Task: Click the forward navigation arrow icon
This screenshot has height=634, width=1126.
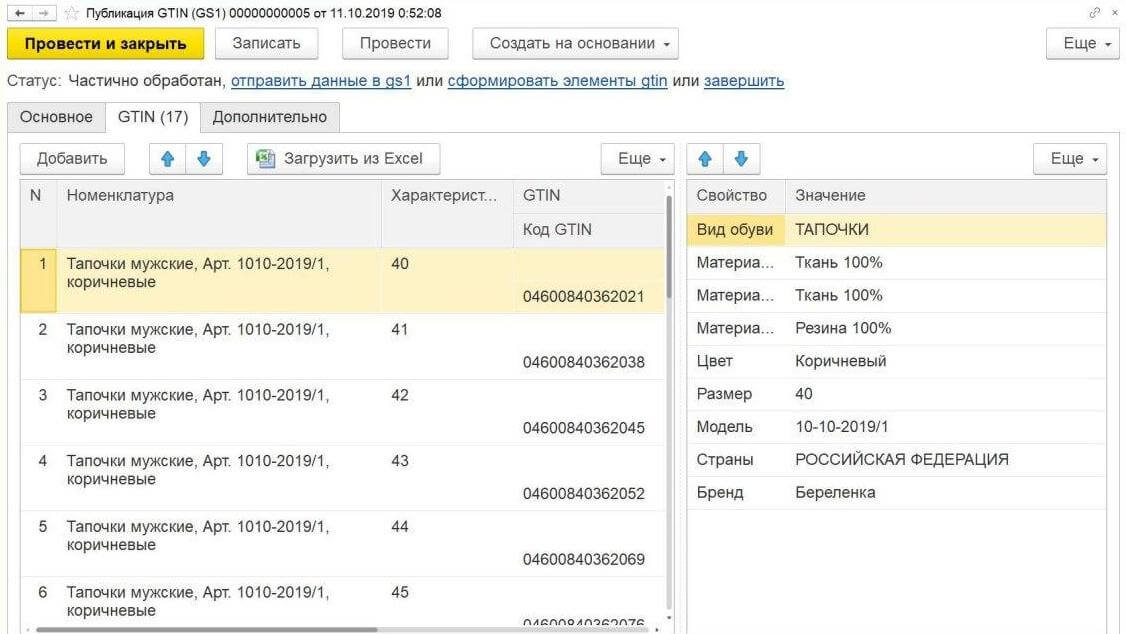Action: (44, 13)
